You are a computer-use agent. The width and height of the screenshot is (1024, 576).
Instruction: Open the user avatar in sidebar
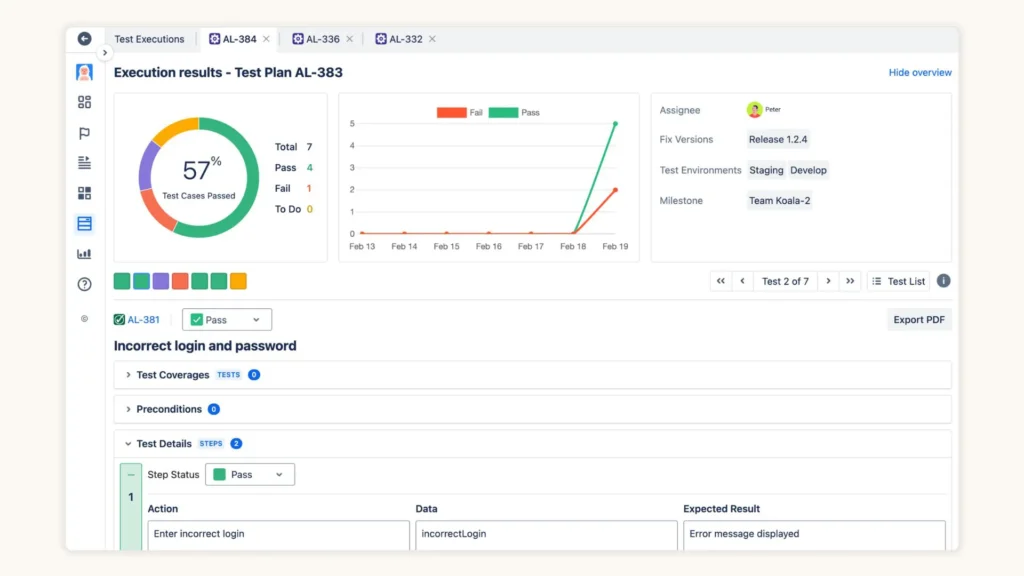coord(84,72)
